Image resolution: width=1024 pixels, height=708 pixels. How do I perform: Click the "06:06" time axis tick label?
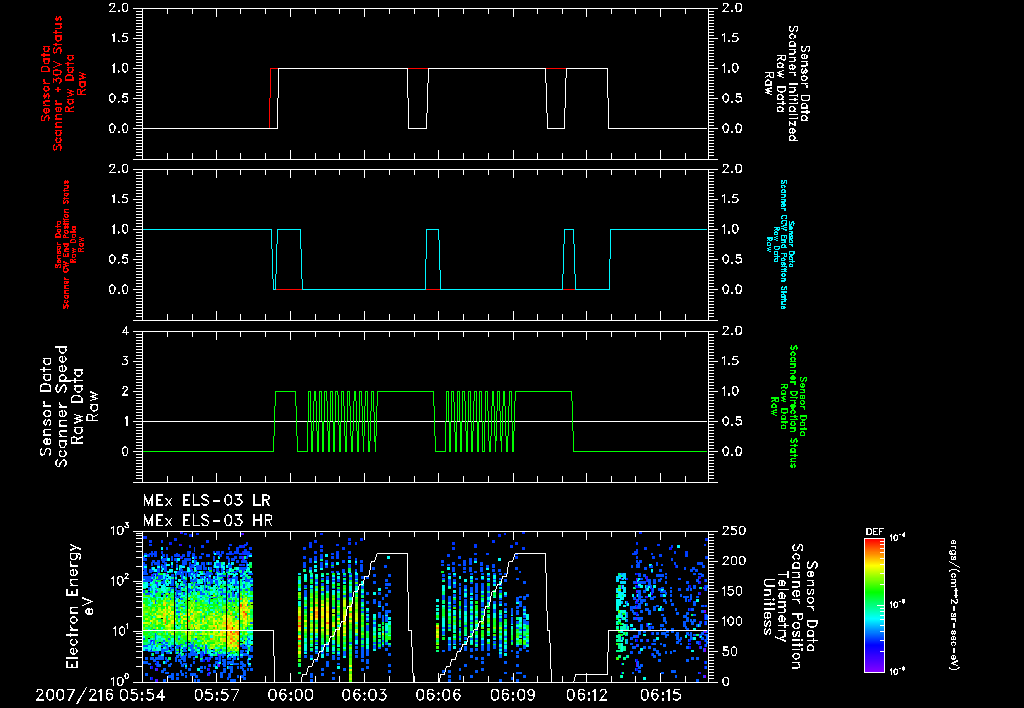point(439,695)
